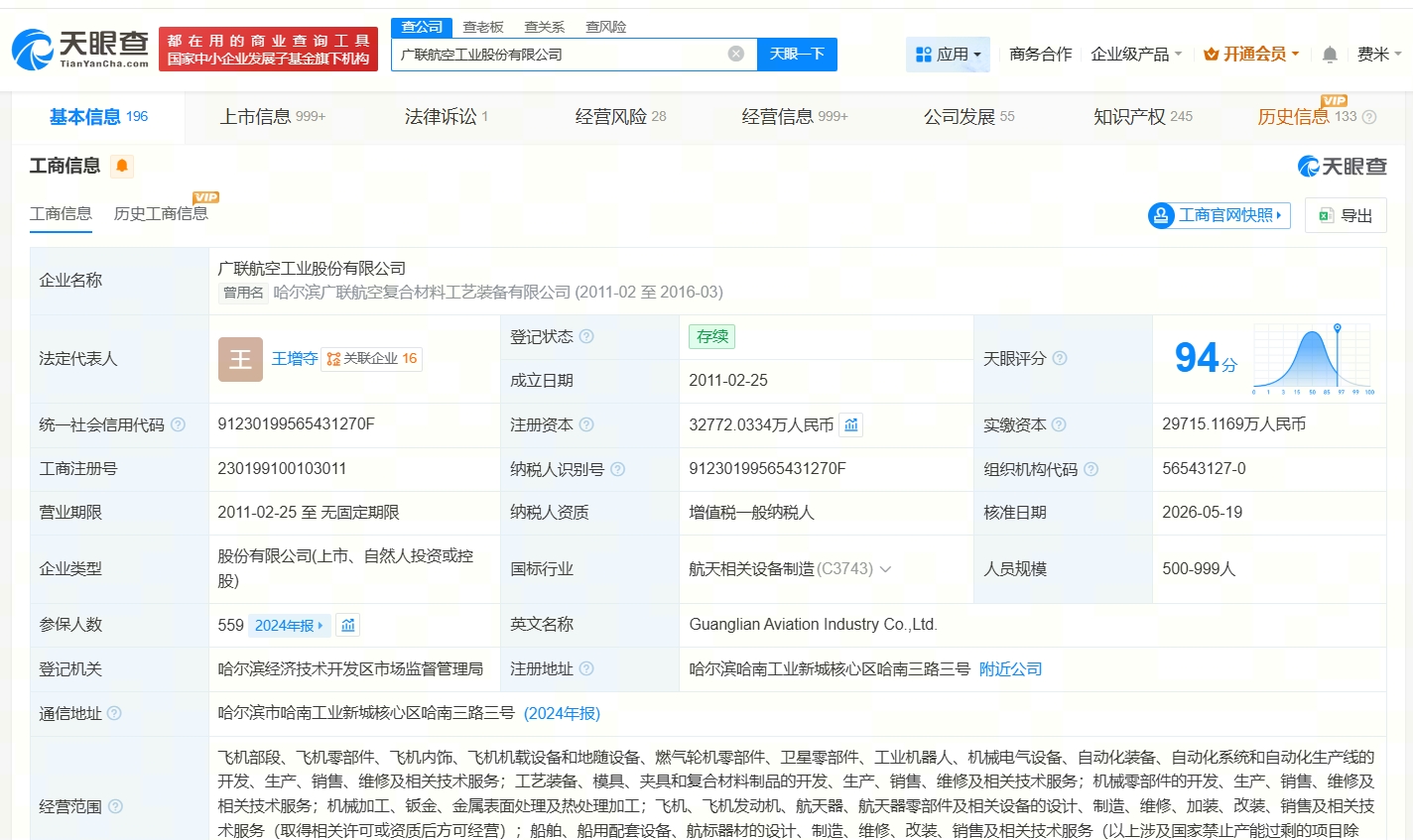Click the 天眼评分 distribution chart
Screen dimensions: 1413x840
pyautogui.click(x=1313, y=358)
